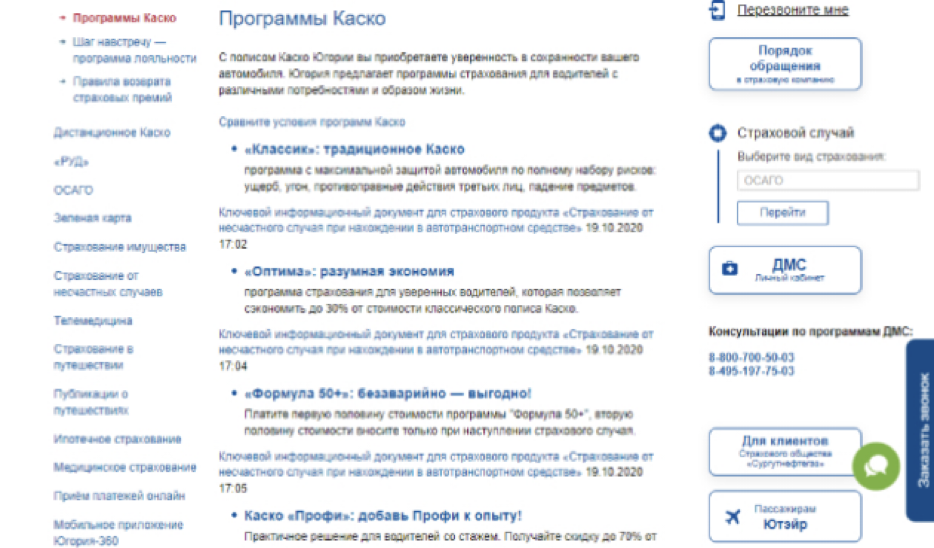Viewport: 934px width, 548px height.
Task: Open the Телемедицина sidebar item
Action: point(92,321)
